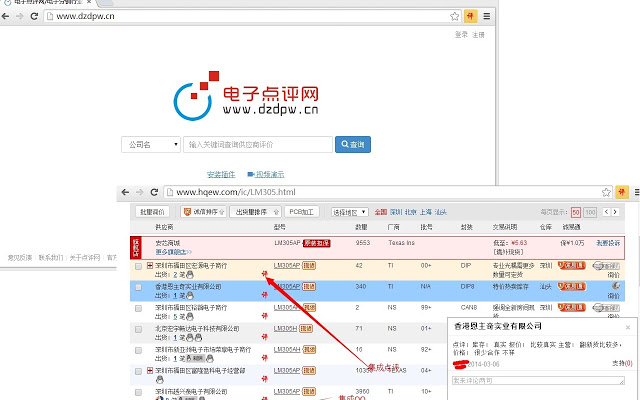Click the red 评 icon in LM305AH row
This screenshot has width=640, height=400.
tap(264, 358)
